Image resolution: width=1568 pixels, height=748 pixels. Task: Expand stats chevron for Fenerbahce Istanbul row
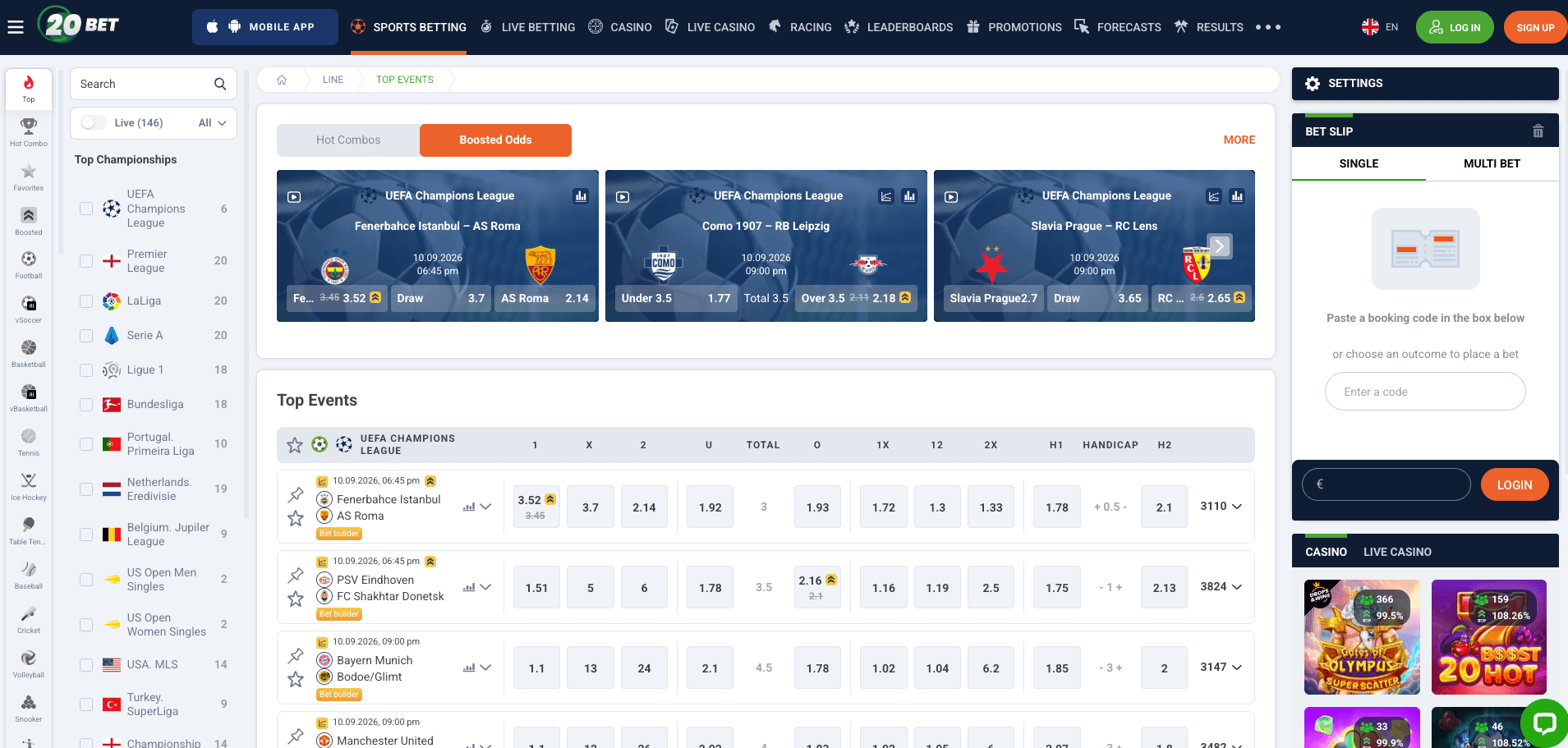485,507
